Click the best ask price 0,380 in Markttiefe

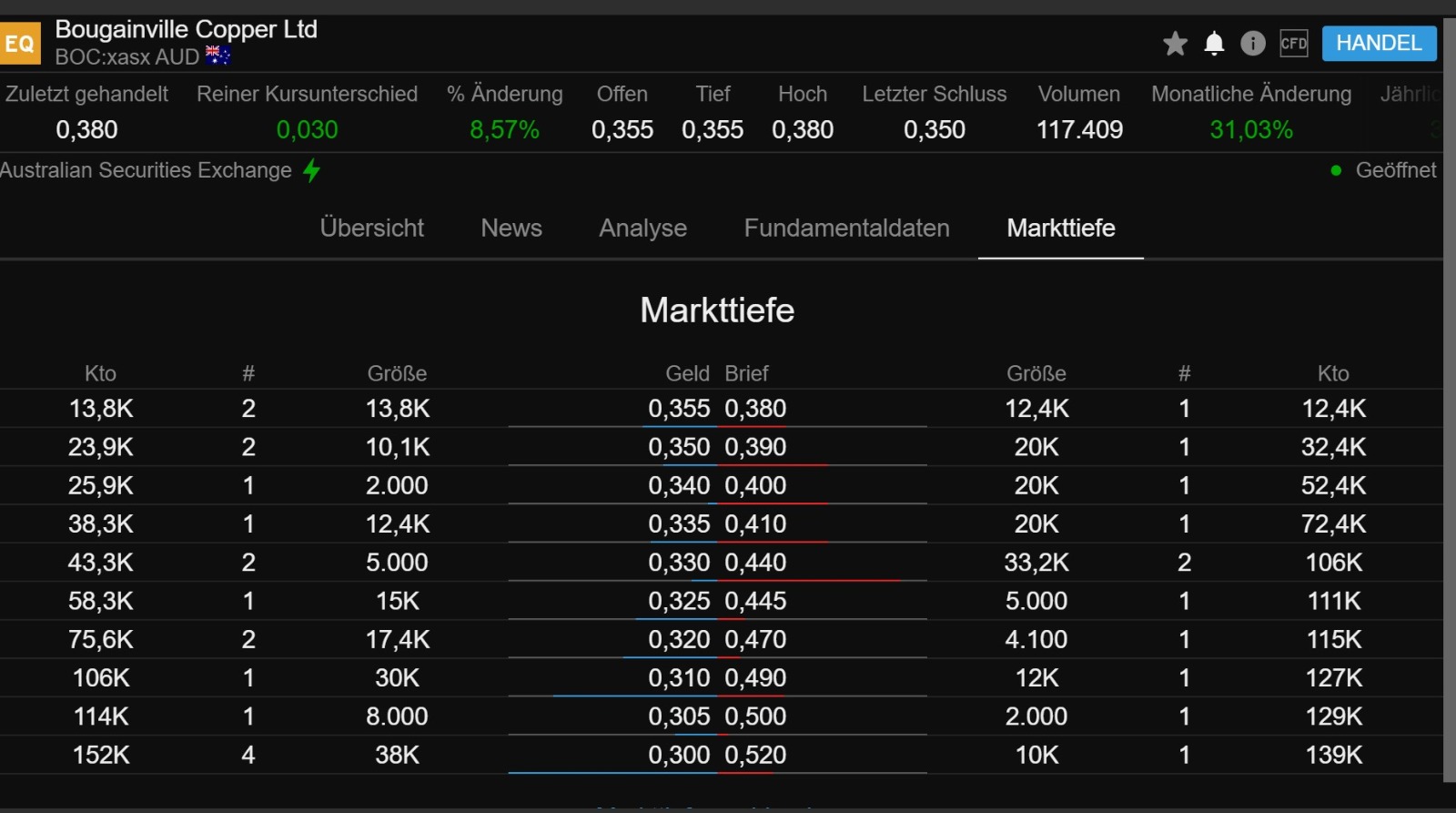[755, 409]
